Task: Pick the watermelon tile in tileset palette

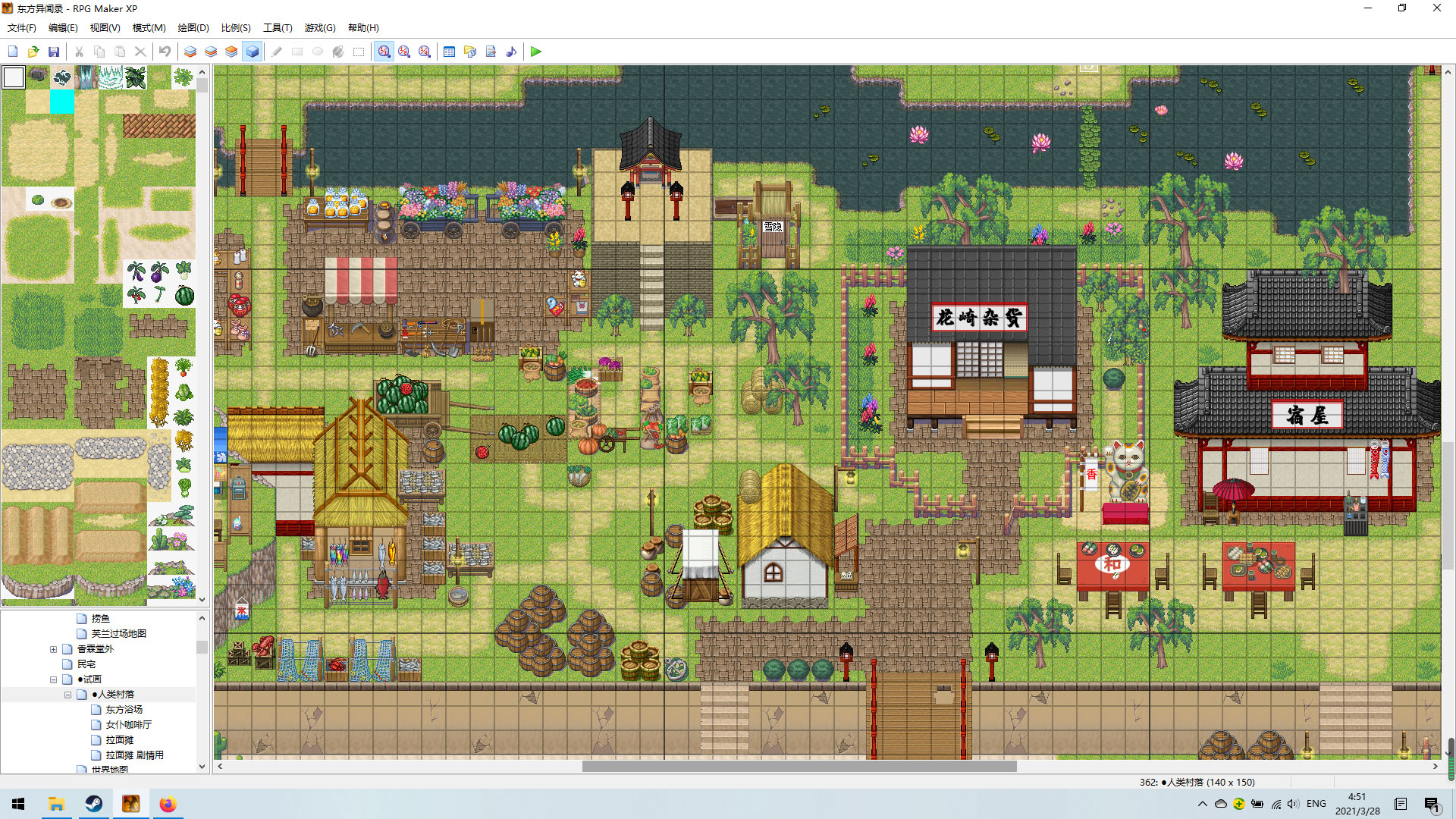Action: pyautogui.click(x=184, y=296)
